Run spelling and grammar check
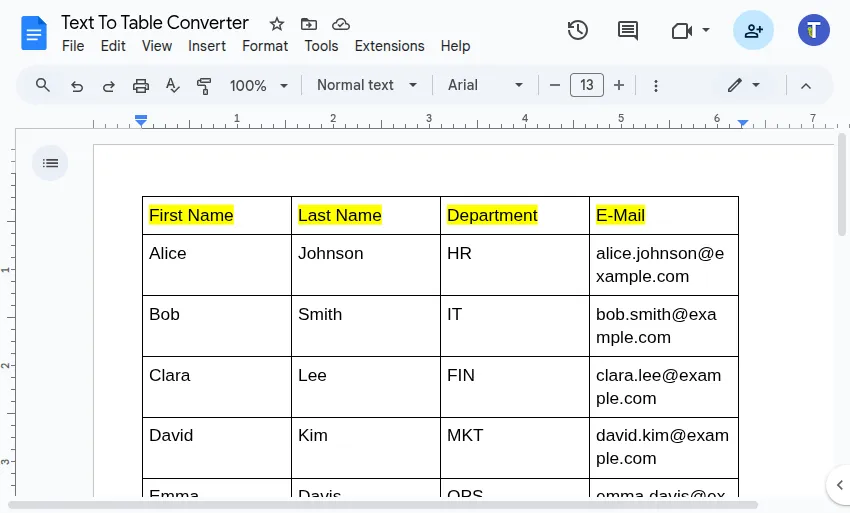This screenshot has height=513, width=850. pos(173,86)
